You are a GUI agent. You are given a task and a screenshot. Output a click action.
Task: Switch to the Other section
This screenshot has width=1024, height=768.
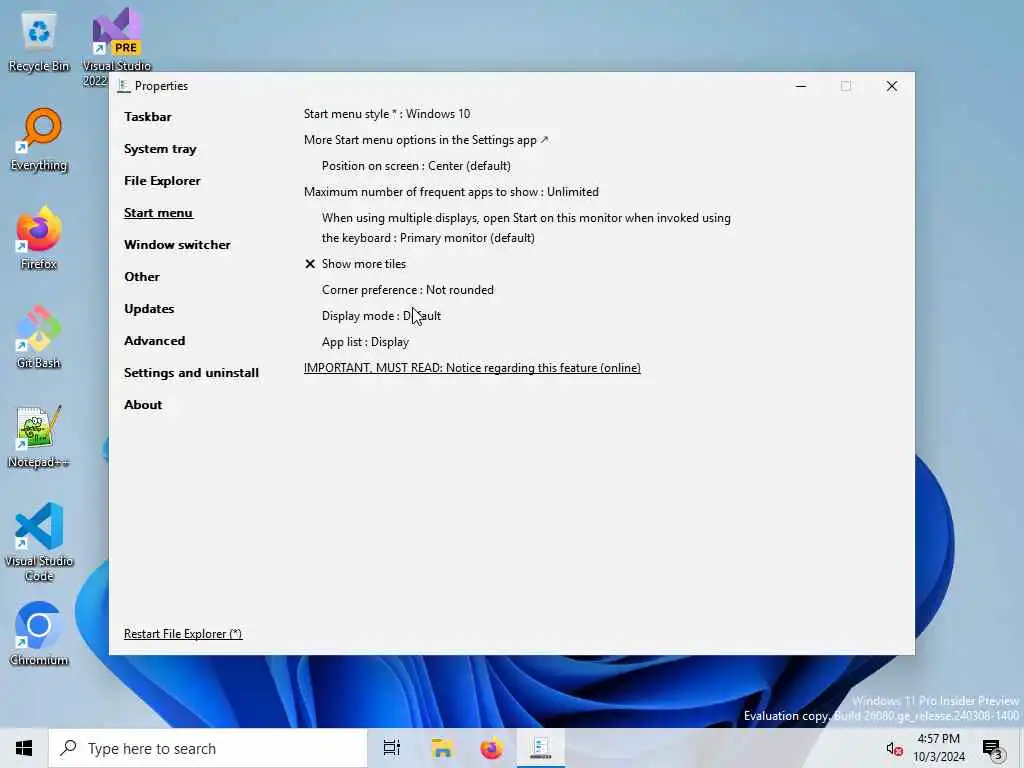142,277
